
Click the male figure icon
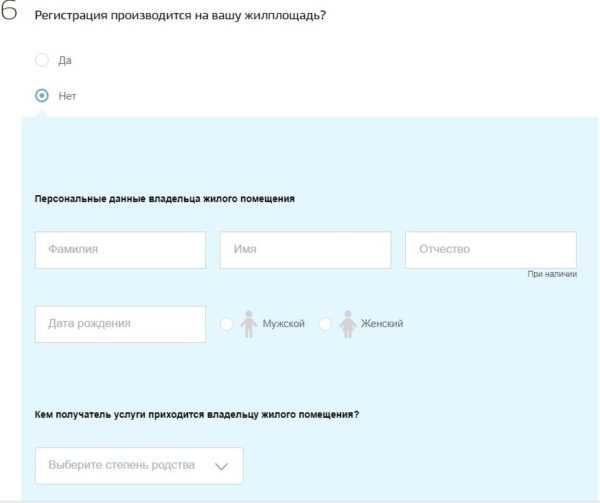click(x=247, y=324)
